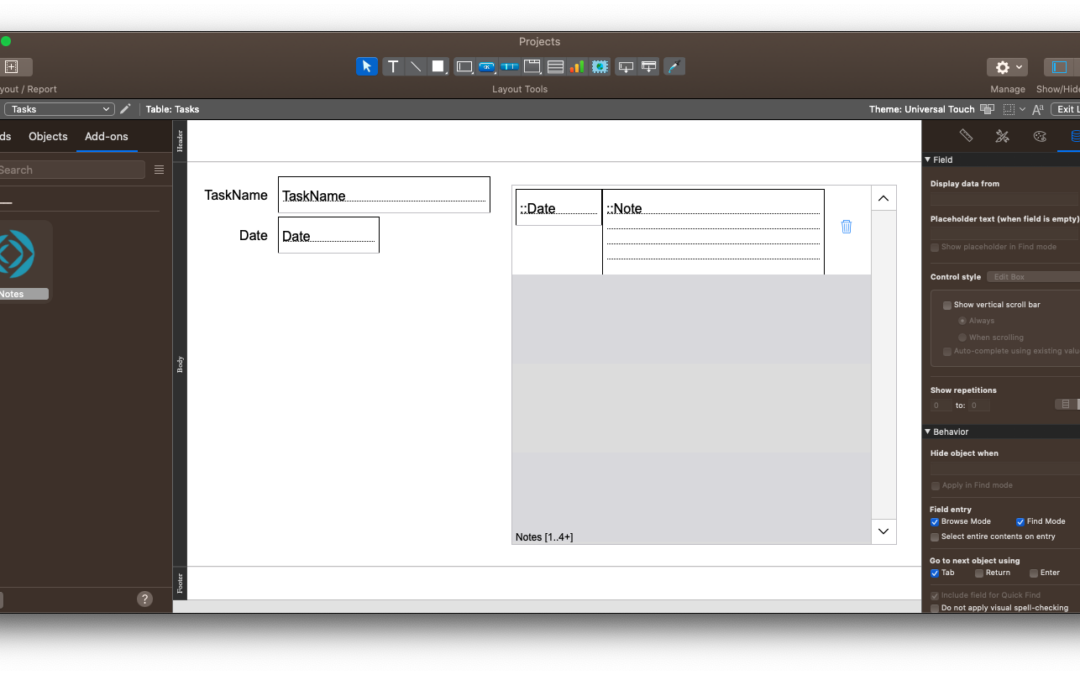Toggle Show vertical scroll bar checkbox
The height and width of the screenshot is (675, 1080).
coord(947,304)
